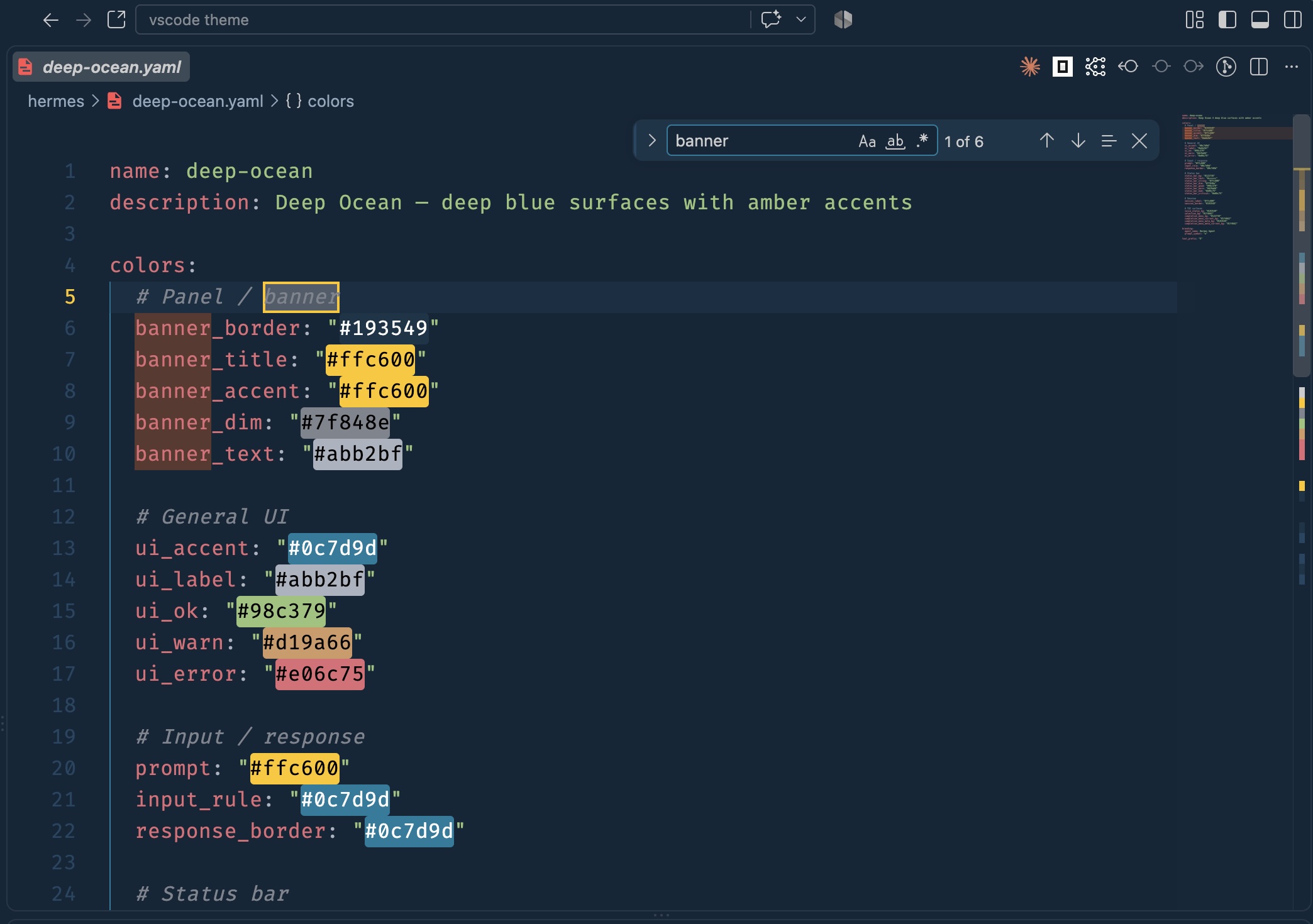Go to next change icon
Image resolution: width=1313 pixels, height=924 pixels.
point(1194,67)
